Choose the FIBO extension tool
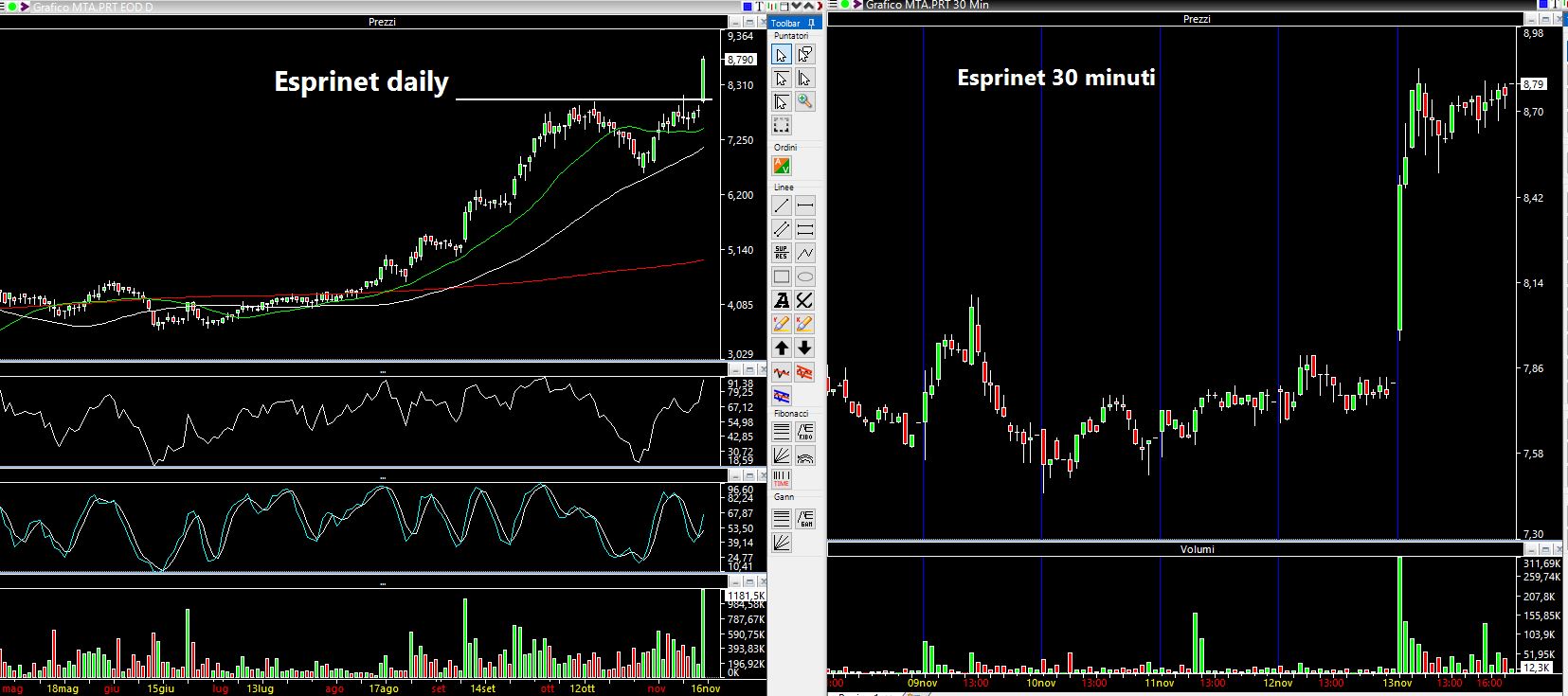 point(804,432)
